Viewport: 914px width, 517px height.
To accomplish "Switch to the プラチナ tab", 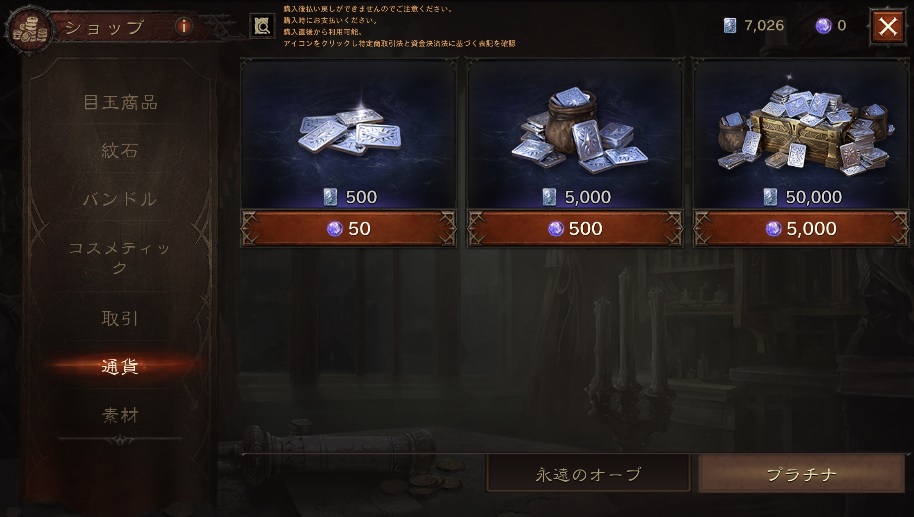I will (801, 474).
